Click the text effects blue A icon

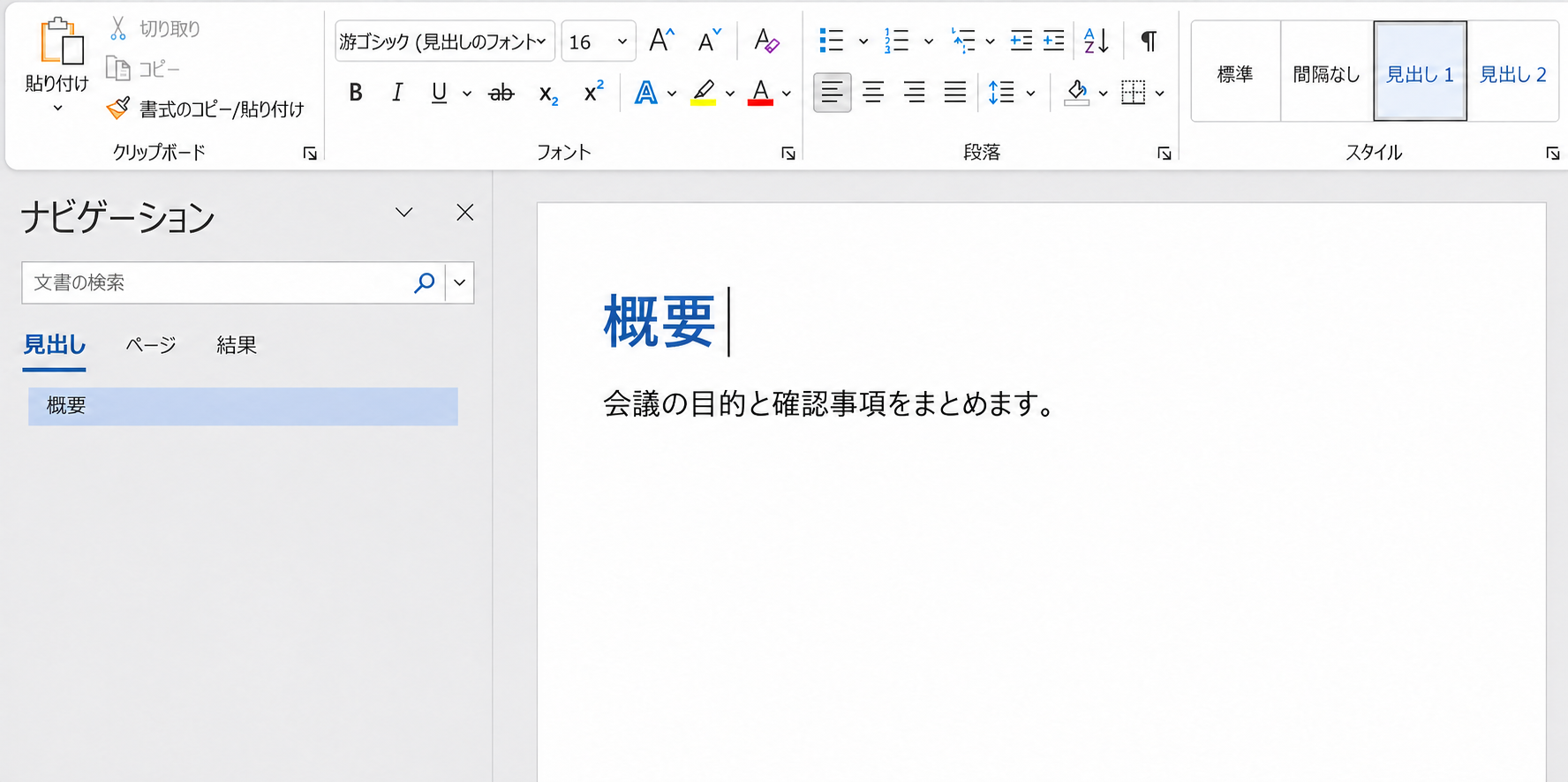[x=646, y=93]
